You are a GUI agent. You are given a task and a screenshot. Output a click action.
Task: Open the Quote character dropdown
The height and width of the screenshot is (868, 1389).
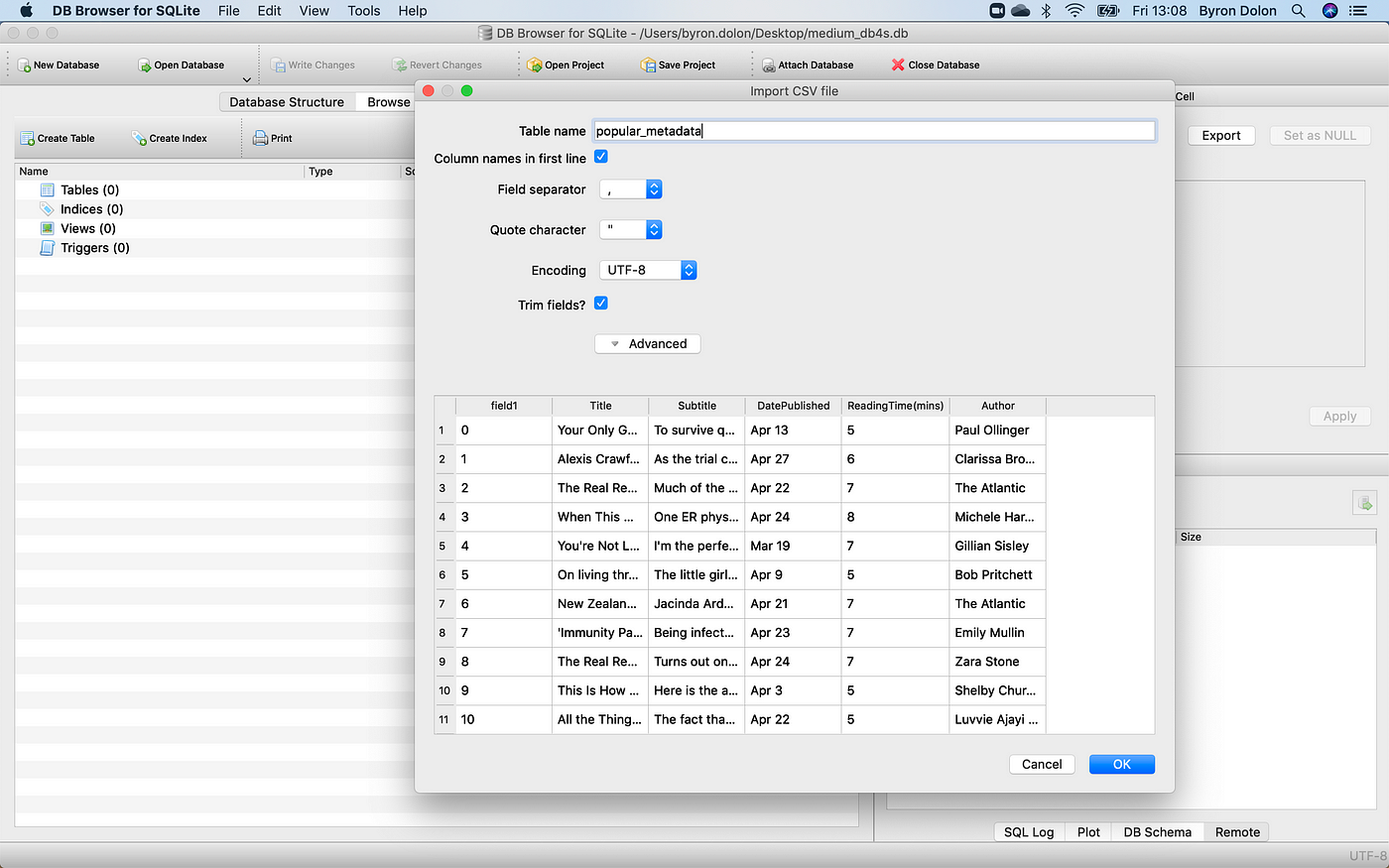(631, 229)
